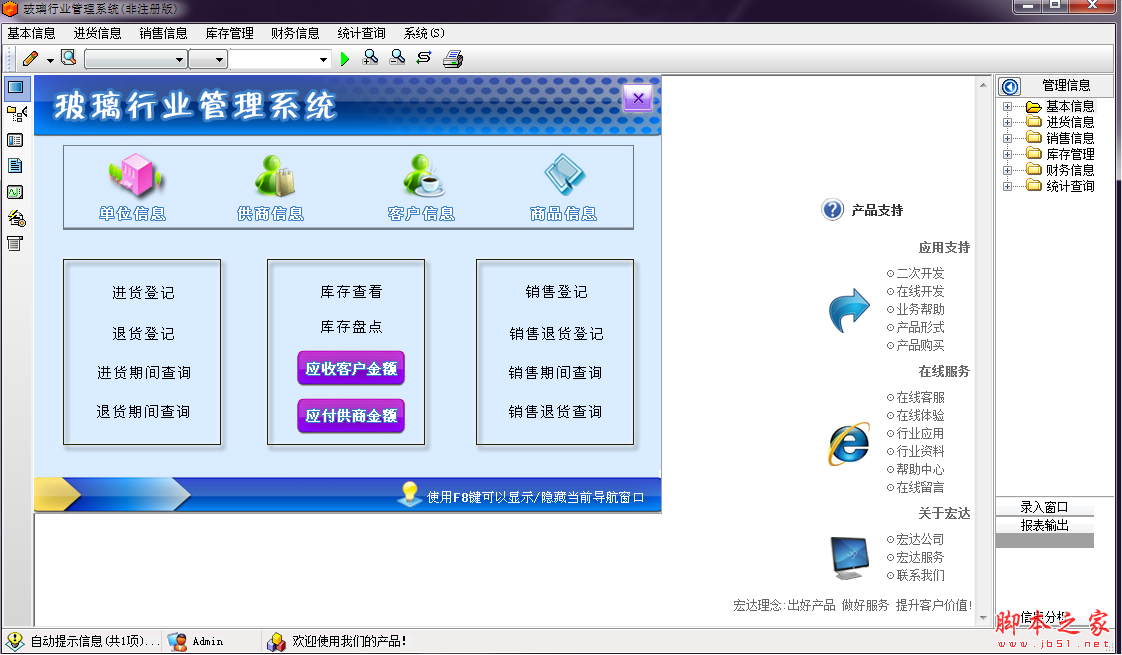Click the 产品支持 help question icon
1122x655 pixels.
click(x=832, y=210)
